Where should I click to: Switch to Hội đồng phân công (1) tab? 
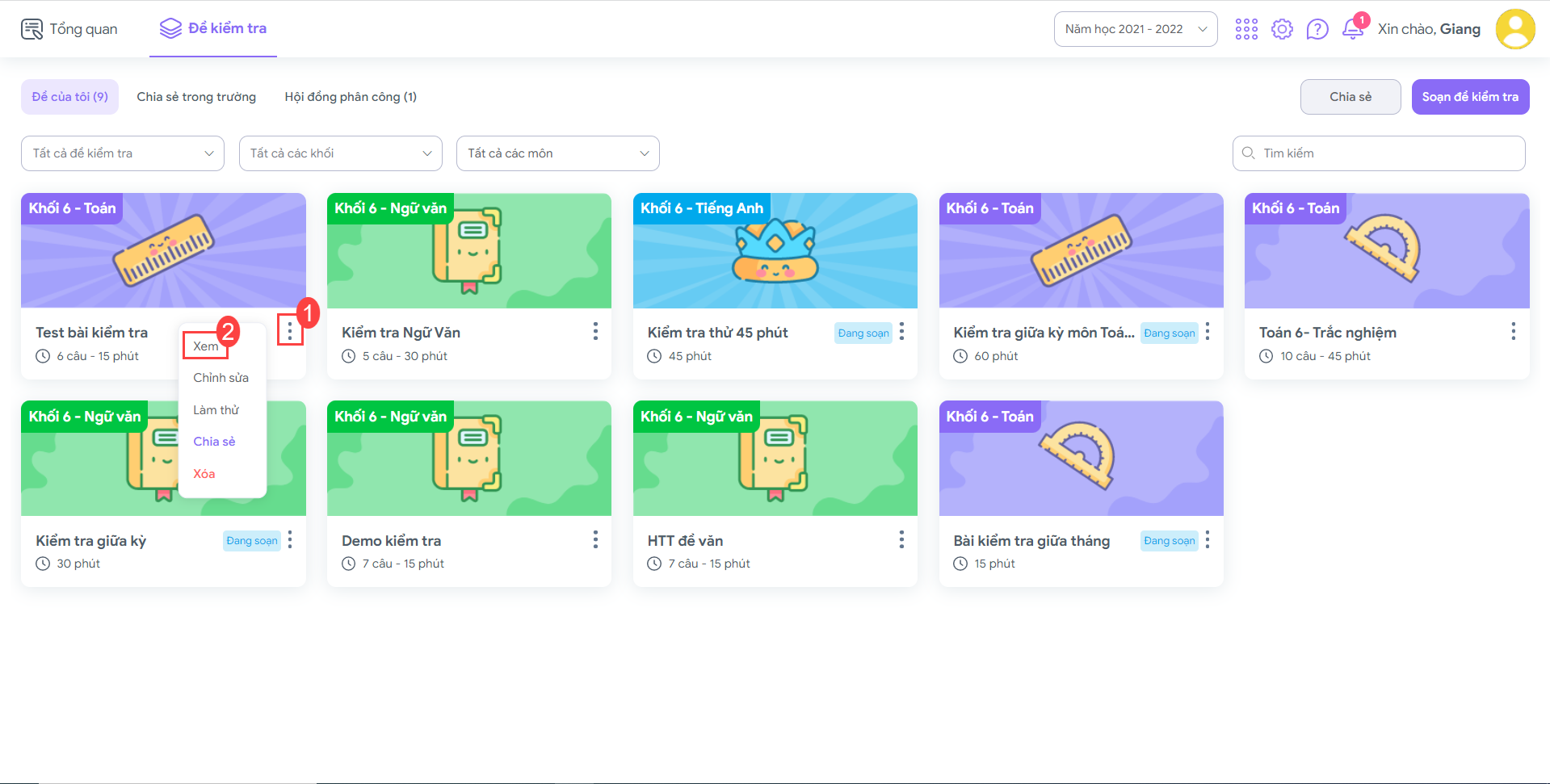pos(351,97)
